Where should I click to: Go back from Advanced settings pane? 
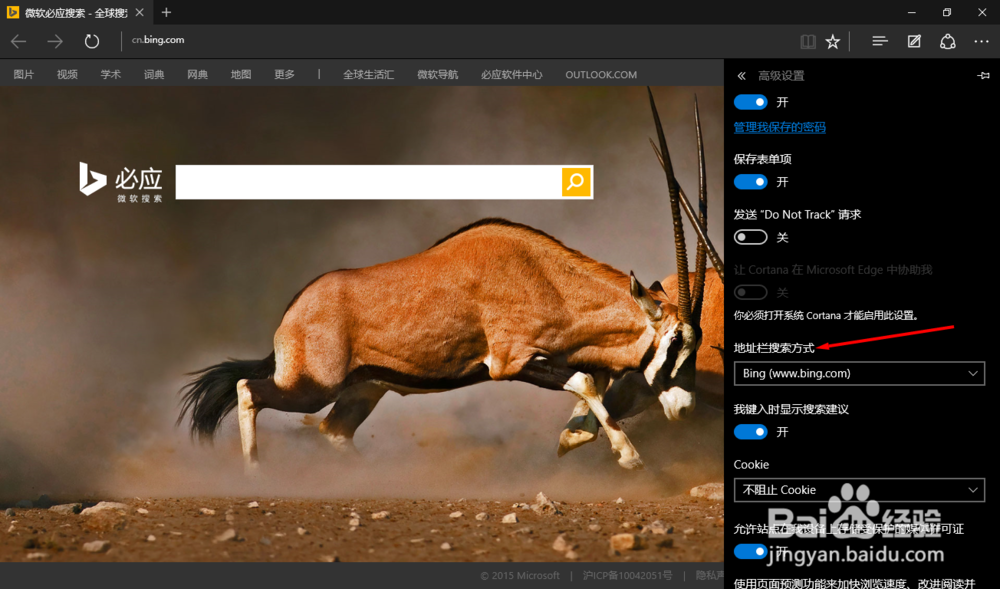[x=741, y=76]
